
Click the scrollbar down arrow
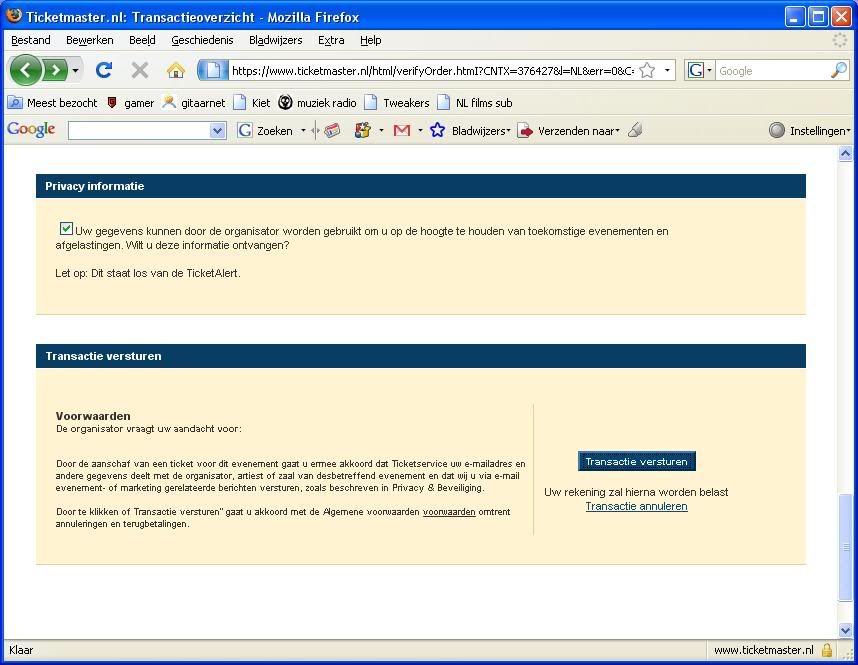(845, 630)
